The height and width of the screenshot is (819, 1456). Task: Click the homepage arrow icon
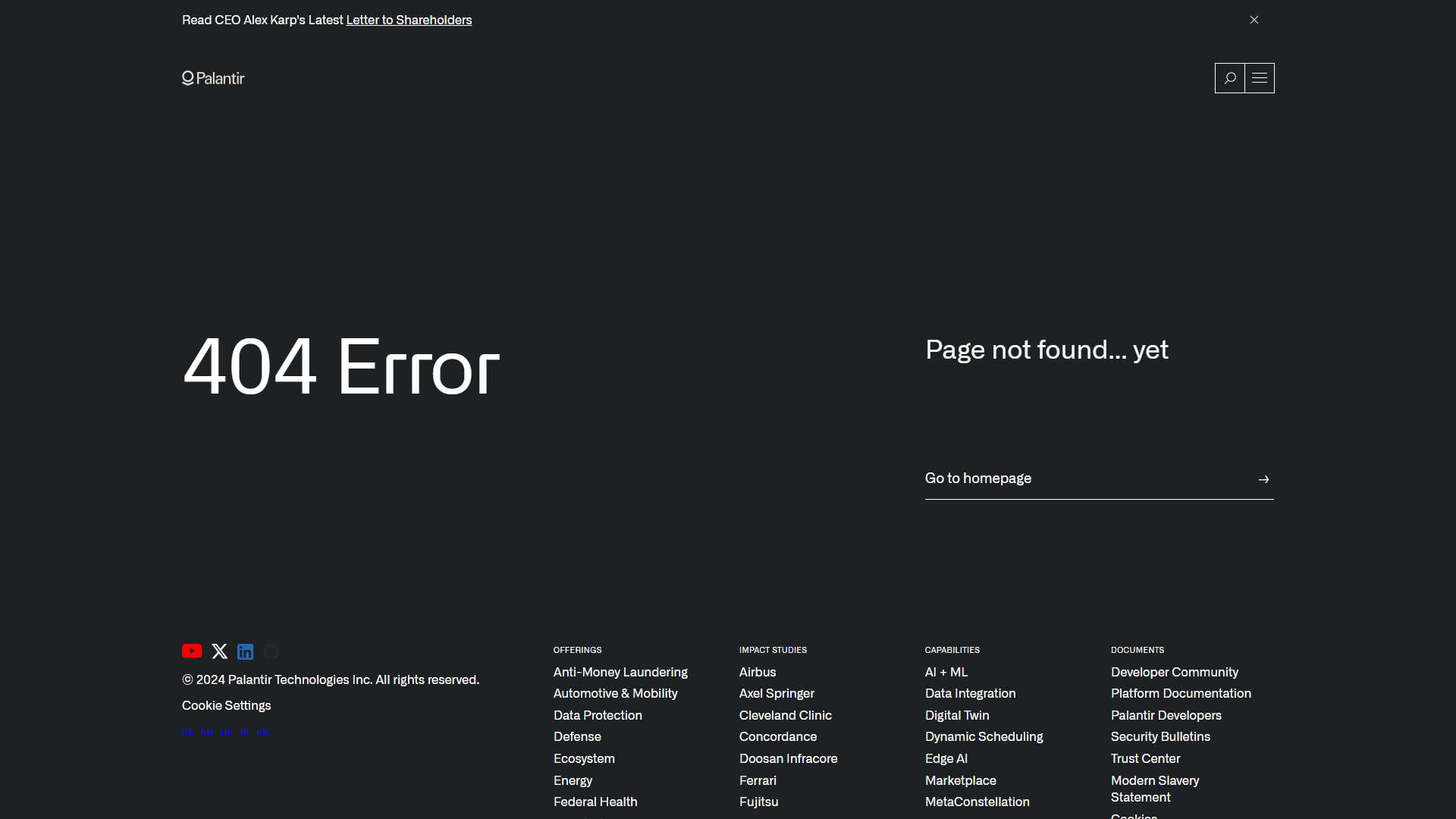coord(1263,479)
